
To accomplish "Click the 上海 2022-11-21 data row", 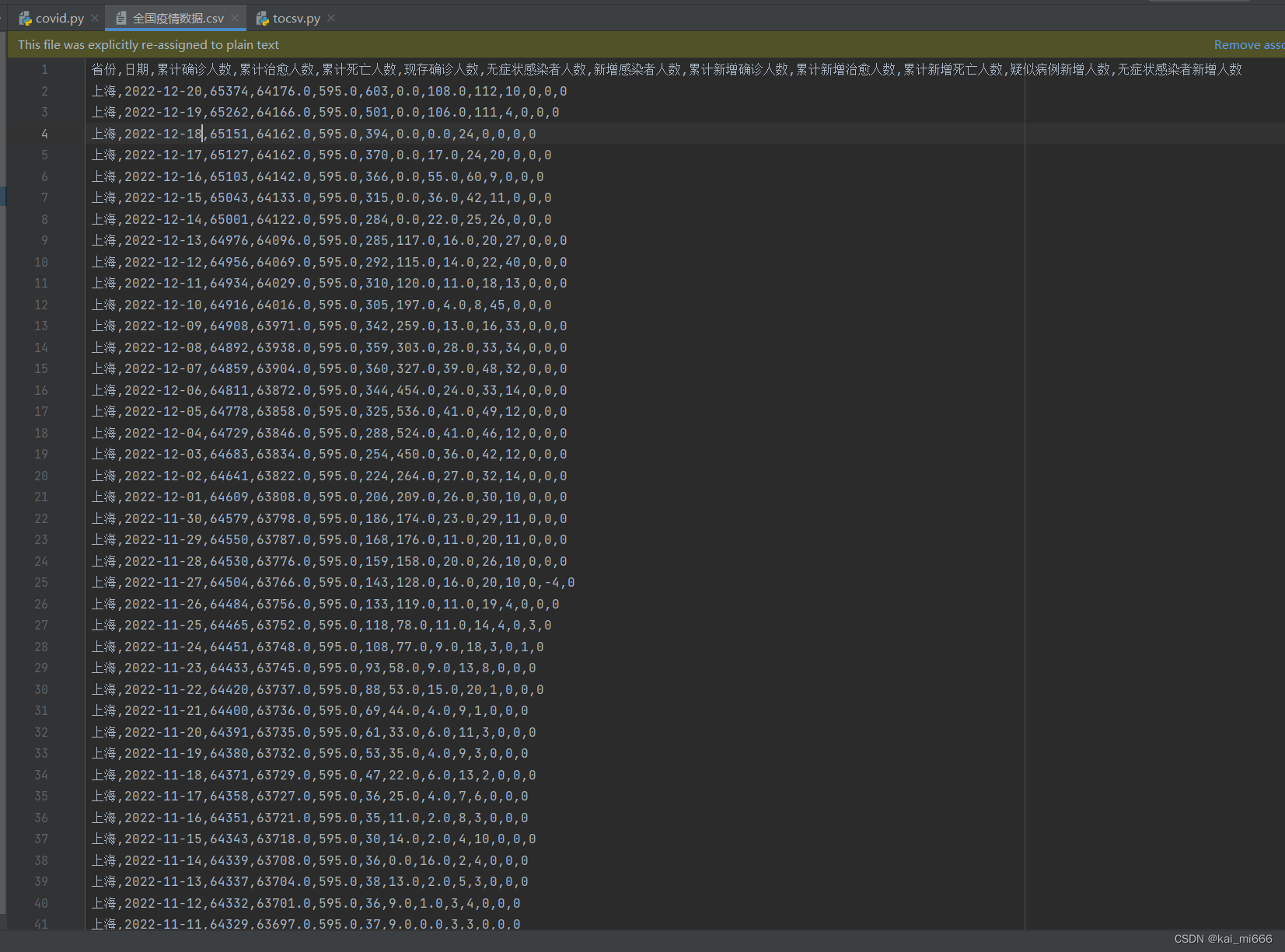I will click(309, 710).
